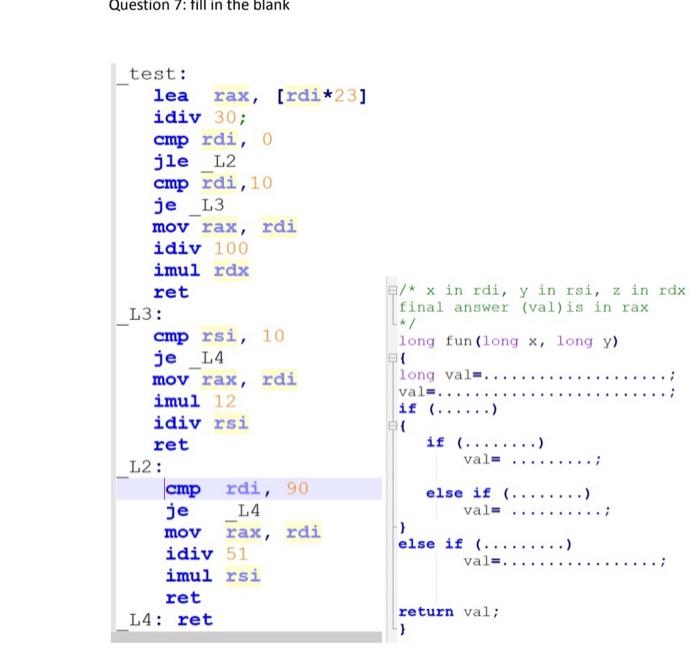The image size is (700, 662).
Task: Click the 'long val=' declaration blank
Action: pos(537,375)
